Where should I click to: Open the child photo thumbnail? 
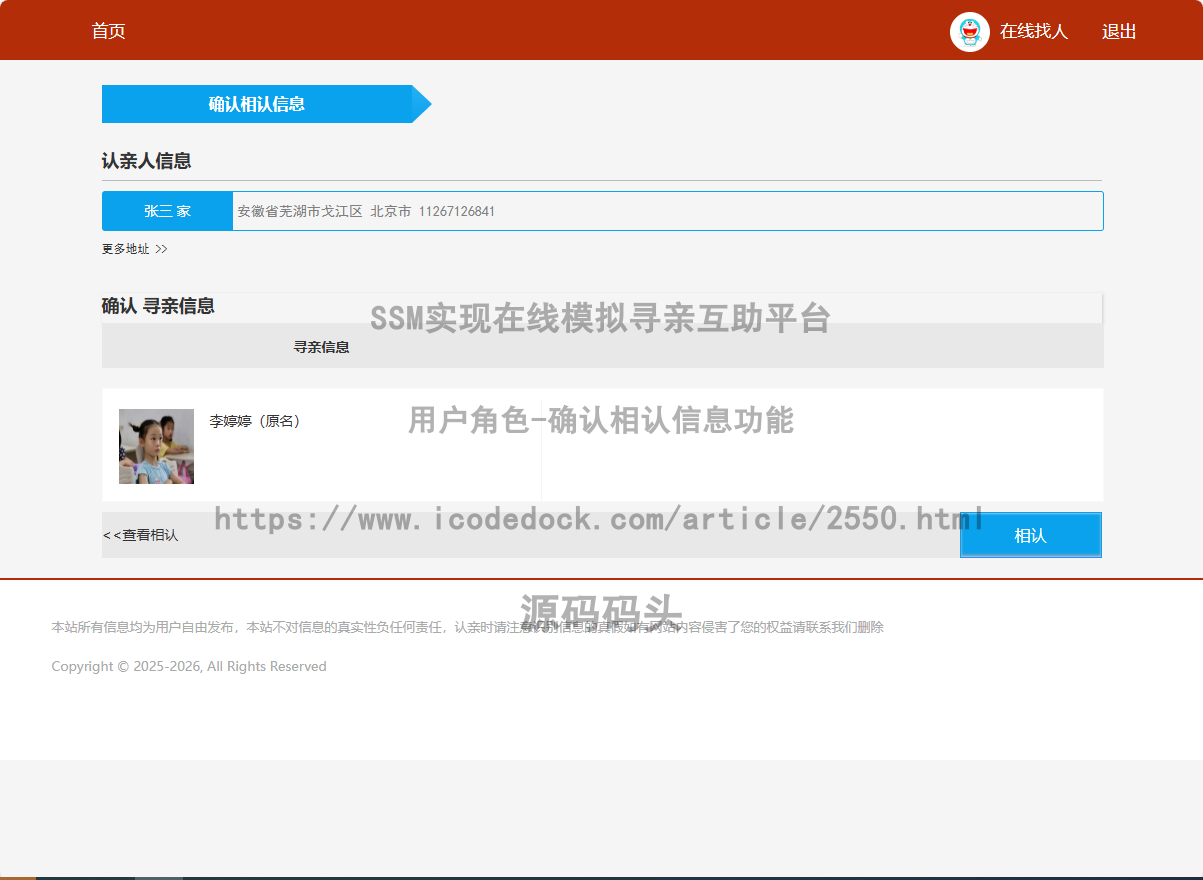[x=156, y=446]
